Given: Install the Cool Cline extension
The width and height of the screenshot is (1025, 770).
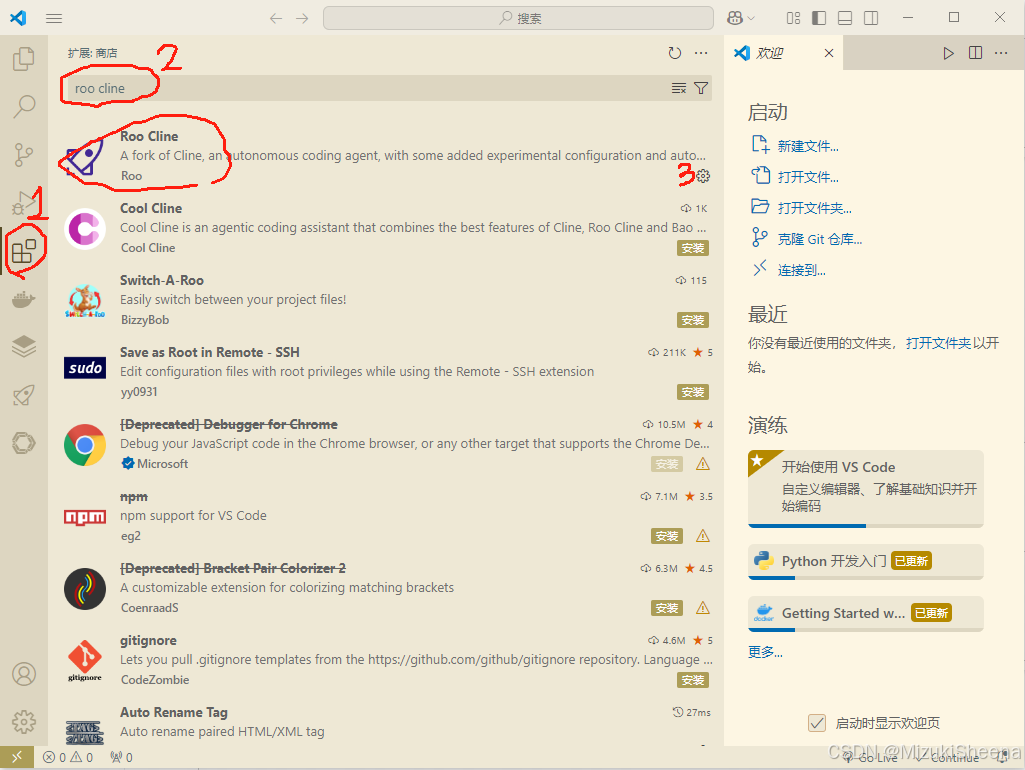Looking at the screenshot, I should point(693,248).
